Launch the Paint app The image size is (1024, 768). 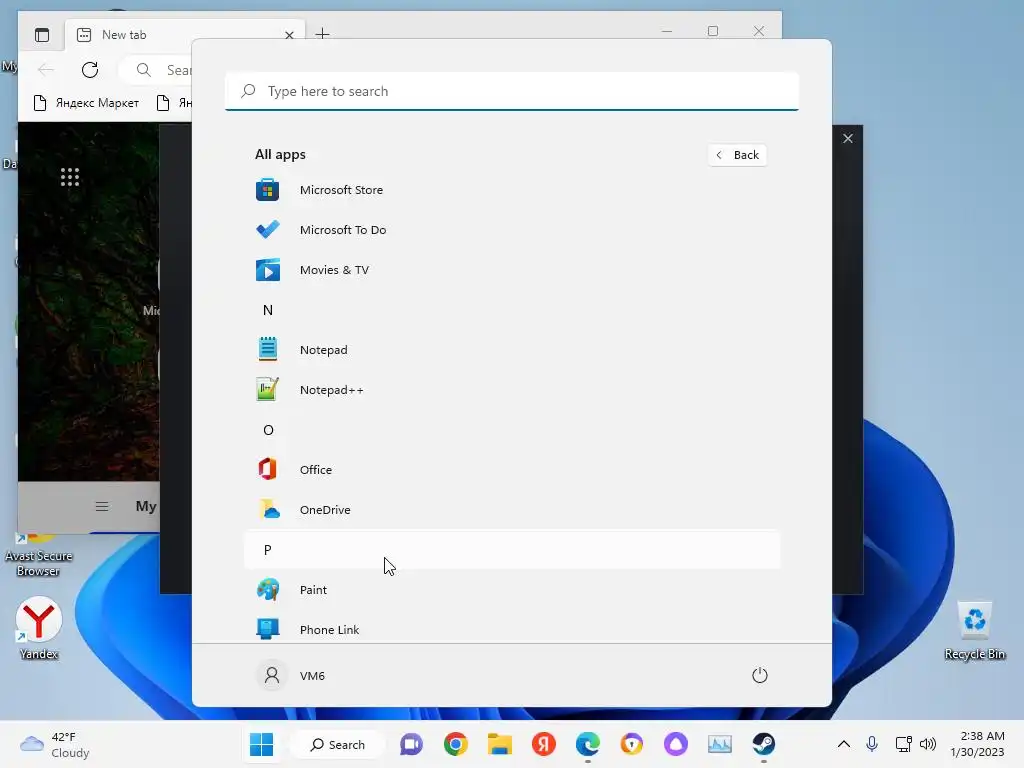[x=512, y=590]
